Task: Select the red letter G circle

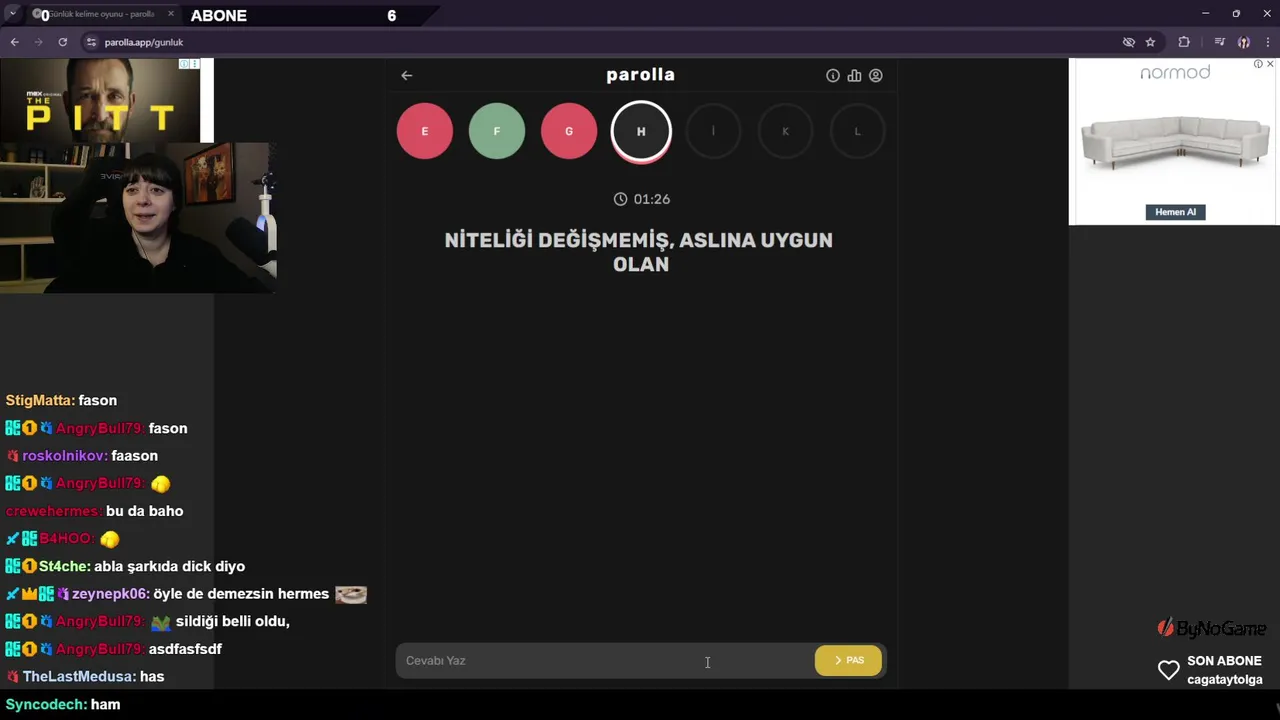Action: (569, 131)
